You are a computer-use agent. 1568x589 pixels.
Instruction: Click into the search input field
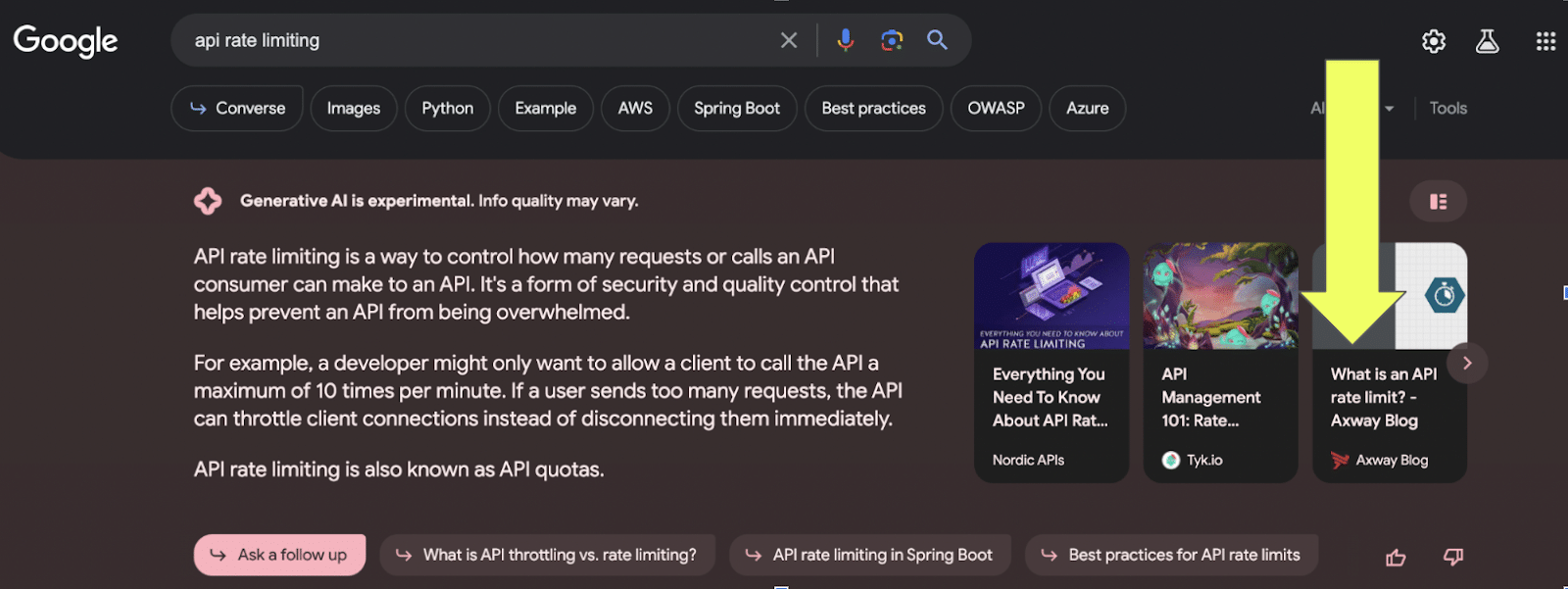click(470, 40)
